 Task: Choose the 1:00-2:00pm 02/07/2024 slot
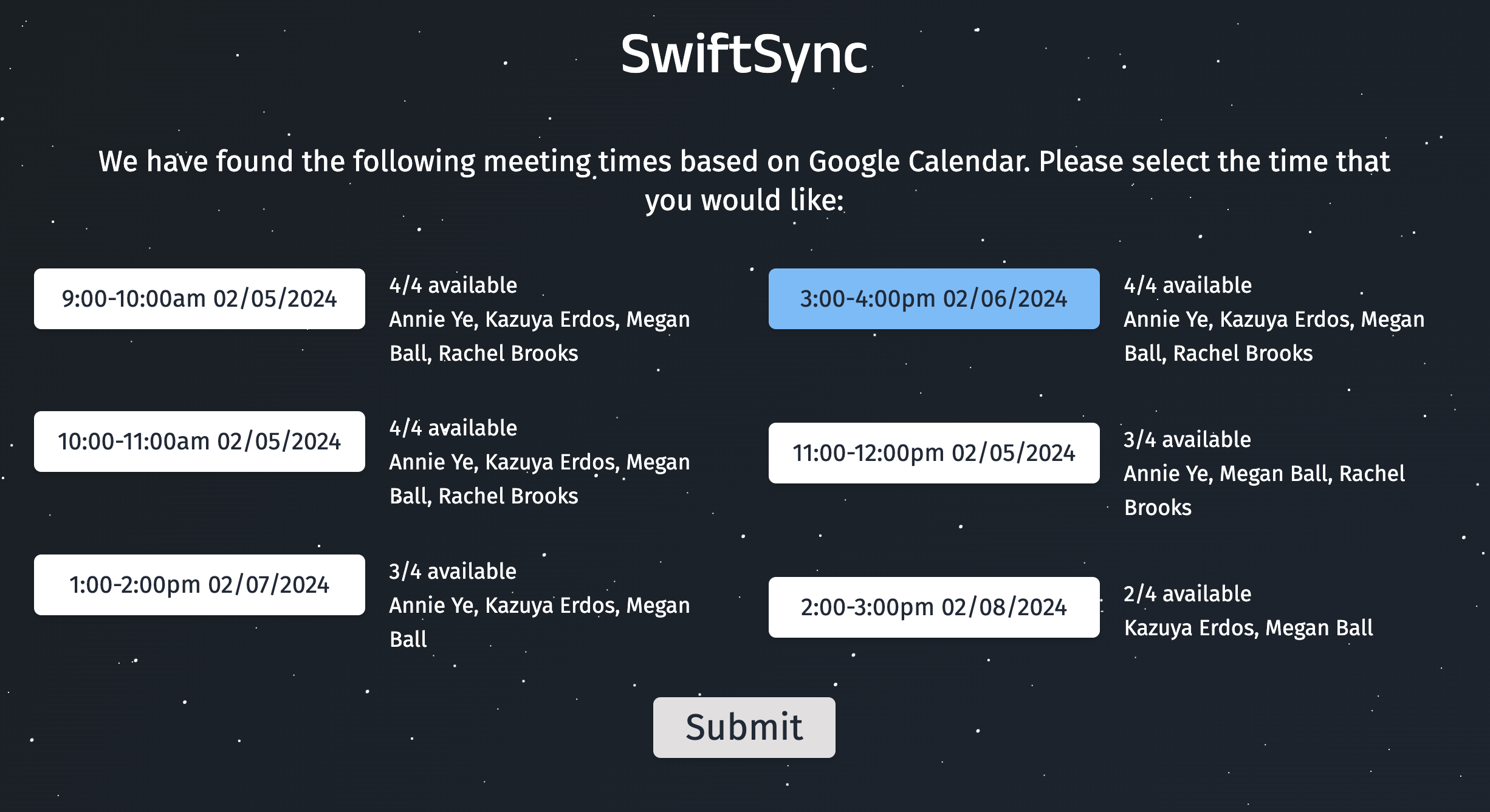(199, 585)
